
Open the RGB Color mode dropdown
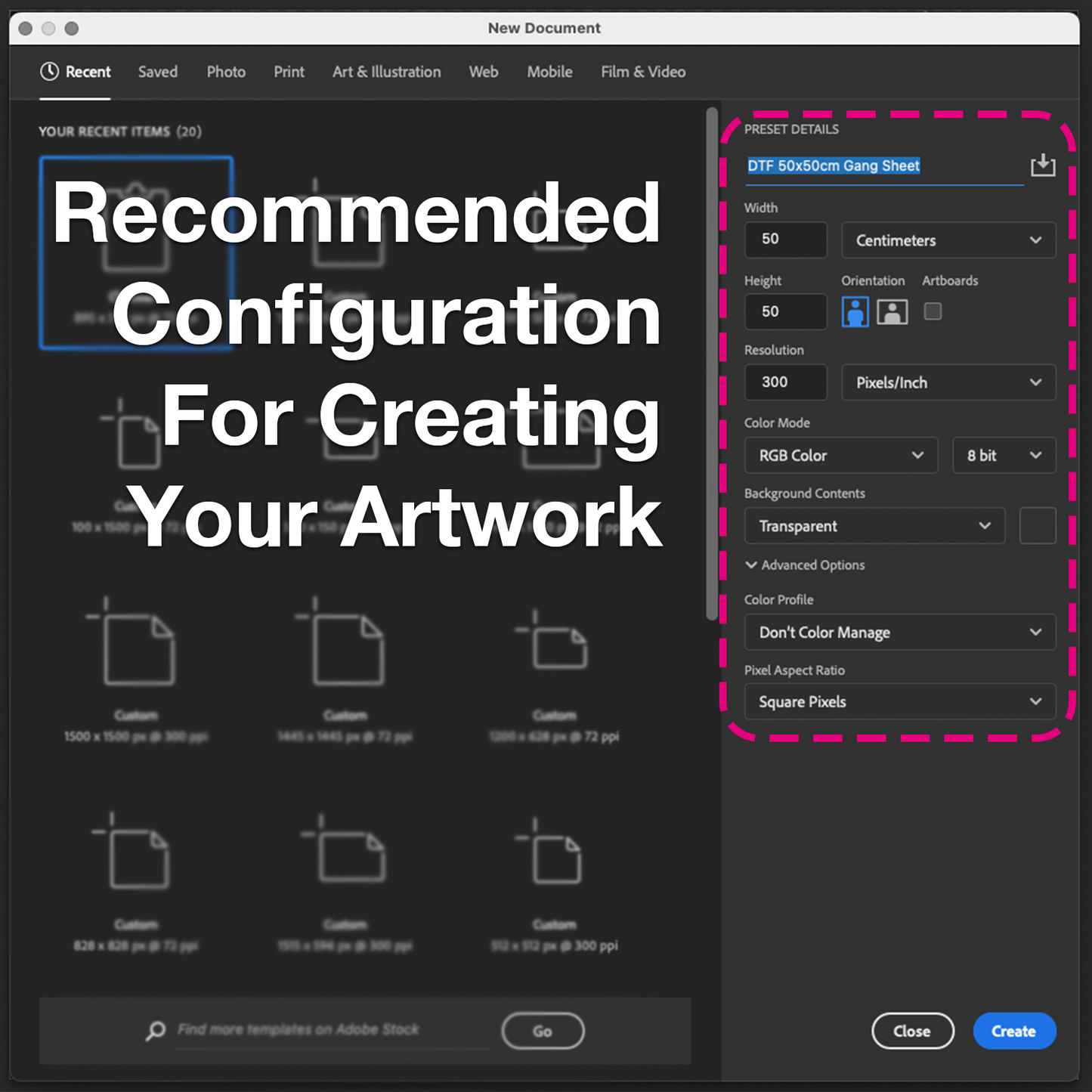[841, 456]
